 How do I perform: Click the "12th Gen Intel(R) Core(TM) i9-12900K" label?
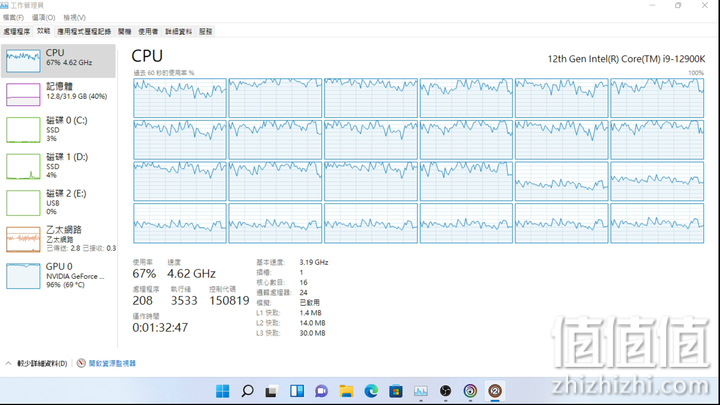click(x=626, y=59)
